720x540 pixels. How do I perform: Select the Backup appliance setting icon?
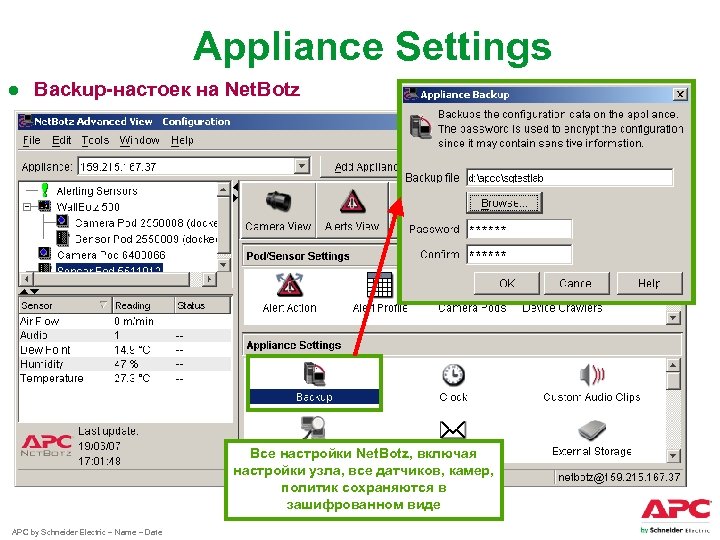[x=315, y=374]
